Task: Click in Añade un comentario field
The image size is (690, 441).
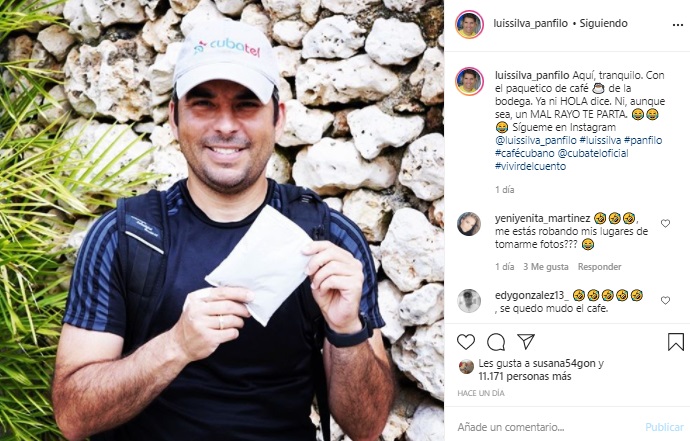Action: tap(546, 427)
